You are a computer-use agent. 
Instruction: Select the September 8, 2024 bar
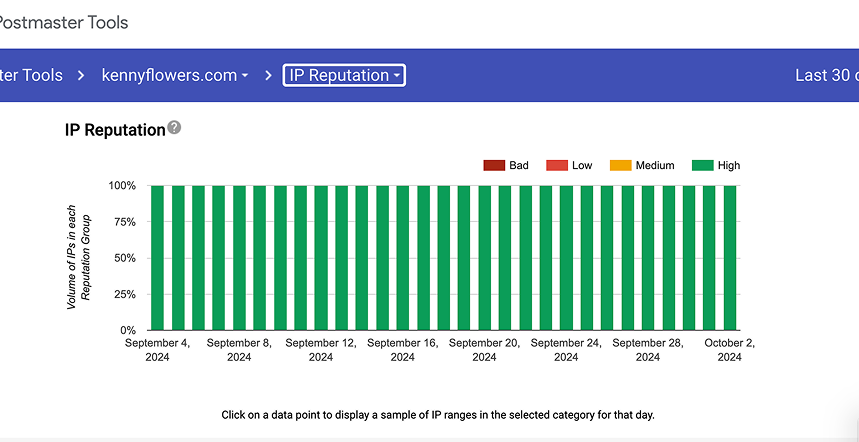click(239, 257)
